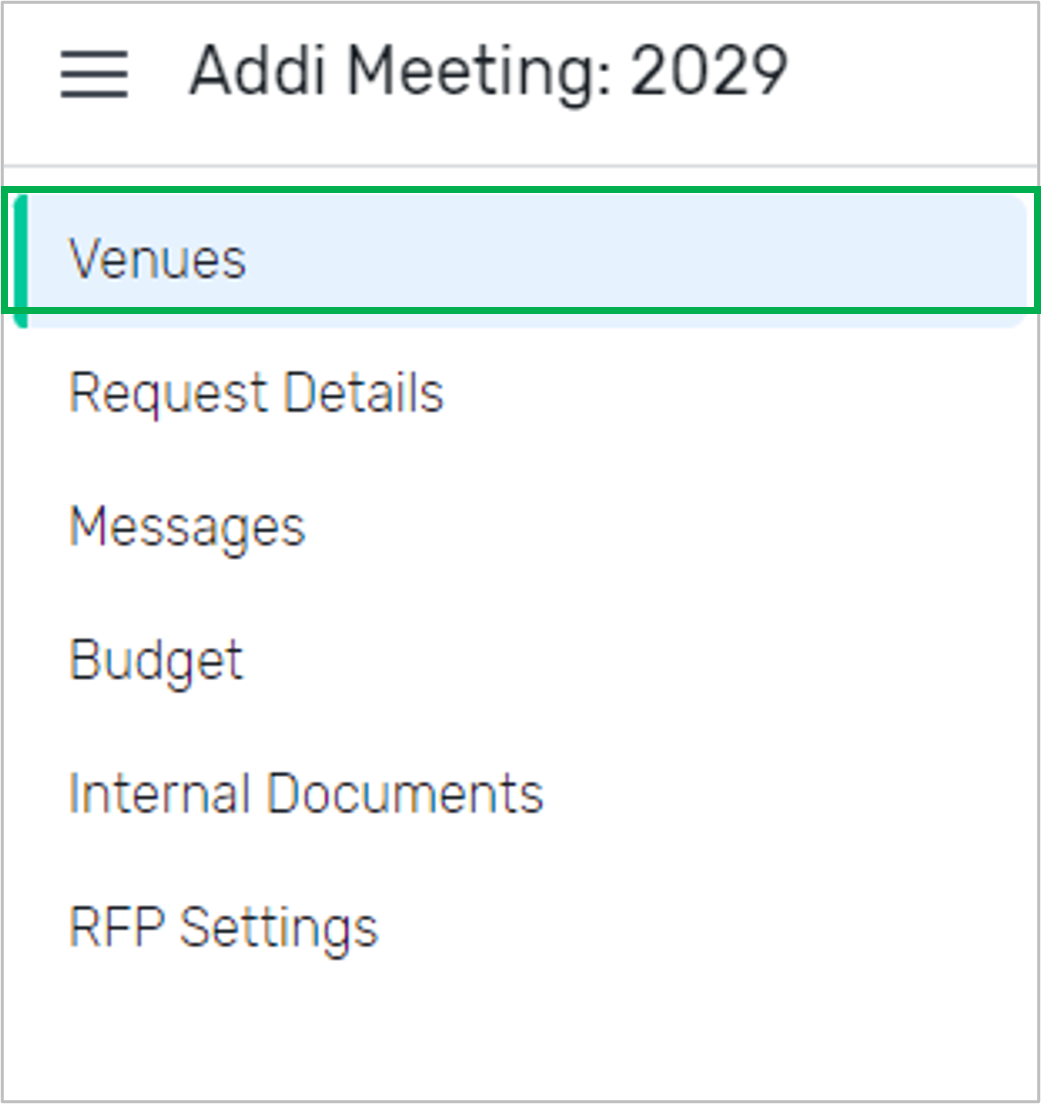This screenshot has height=1104, width=1041.
Task: Click the hamburger menu icon
Action: 94,74
